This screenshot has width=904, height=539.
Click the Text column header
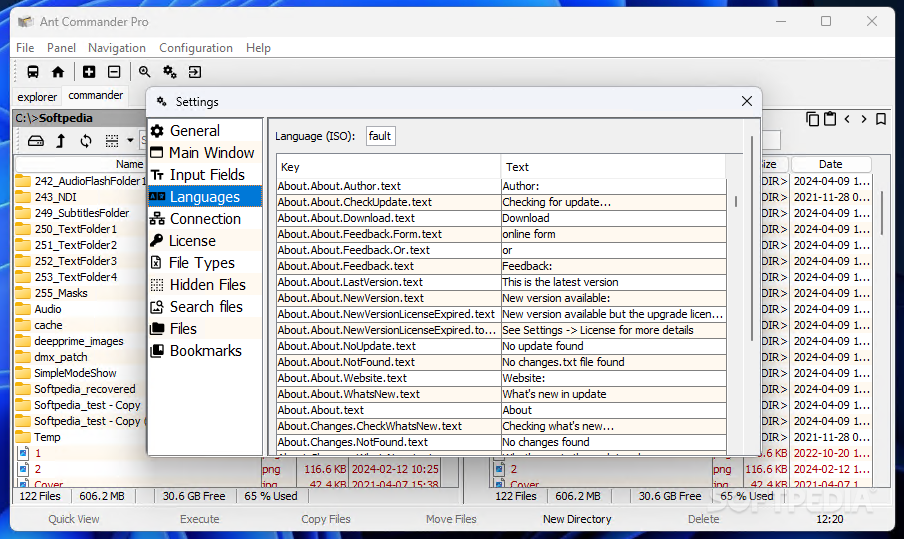(613, 167)
